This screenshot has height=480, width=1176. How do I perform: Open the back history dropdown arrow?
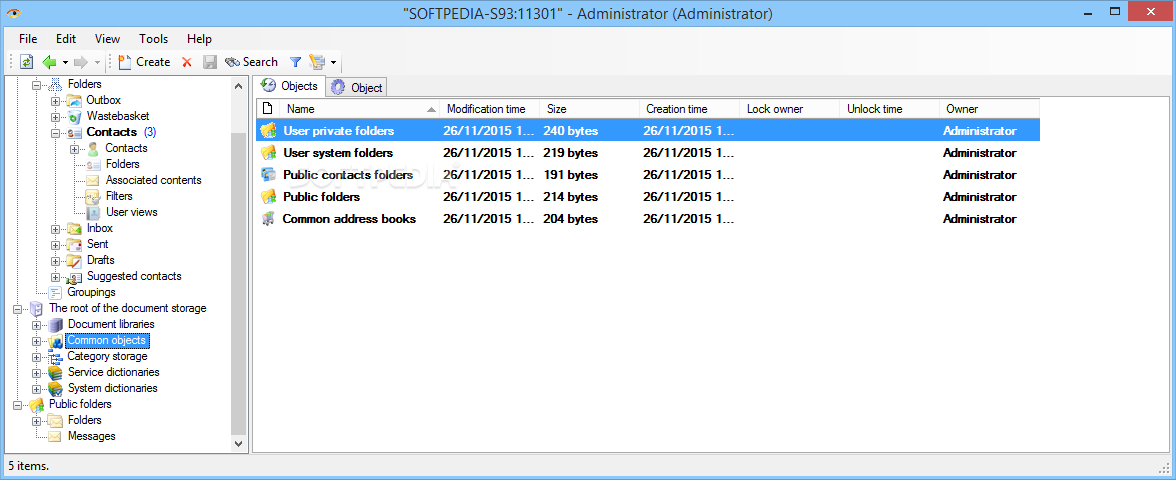tap(65, 62)
